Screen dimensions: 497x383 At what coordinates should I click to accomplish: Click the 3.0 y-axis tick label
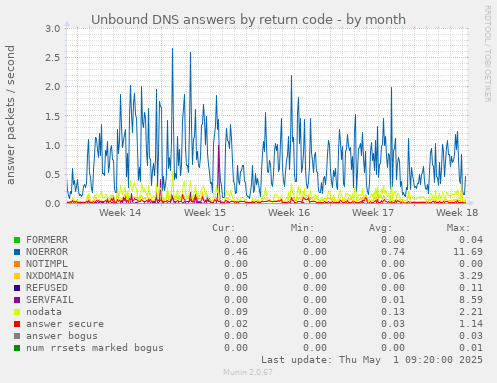[53, 29]
